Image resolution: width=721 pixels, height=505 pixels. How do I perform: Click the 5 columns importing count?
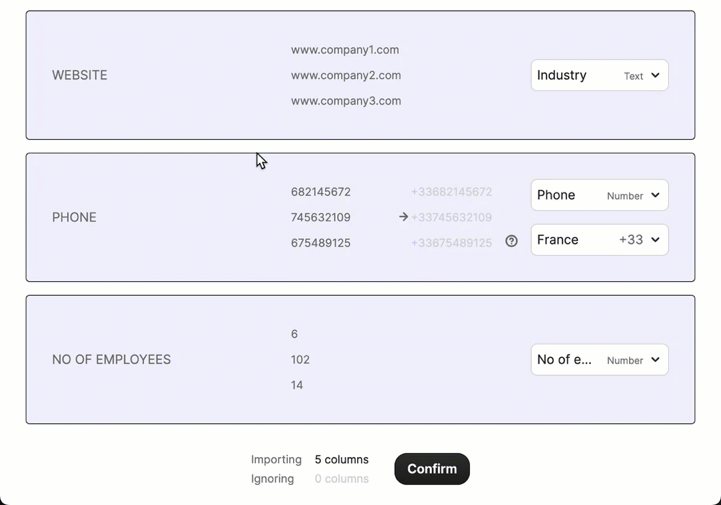(341, 460)
